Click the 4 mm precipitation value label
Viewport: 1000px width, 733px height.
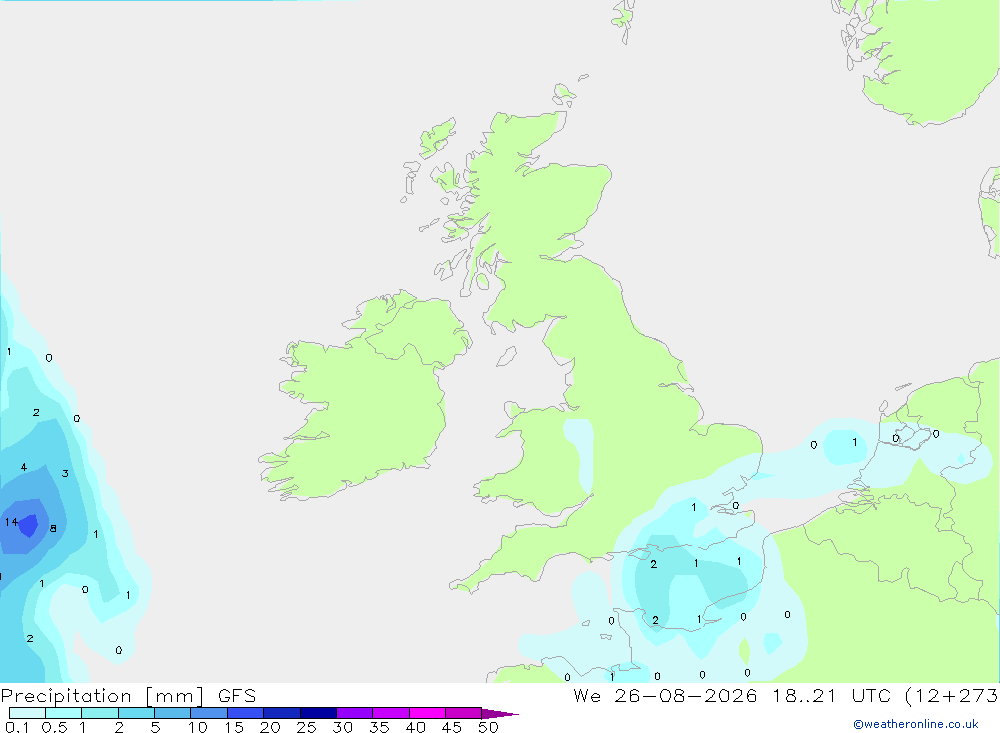pos(24,467)
